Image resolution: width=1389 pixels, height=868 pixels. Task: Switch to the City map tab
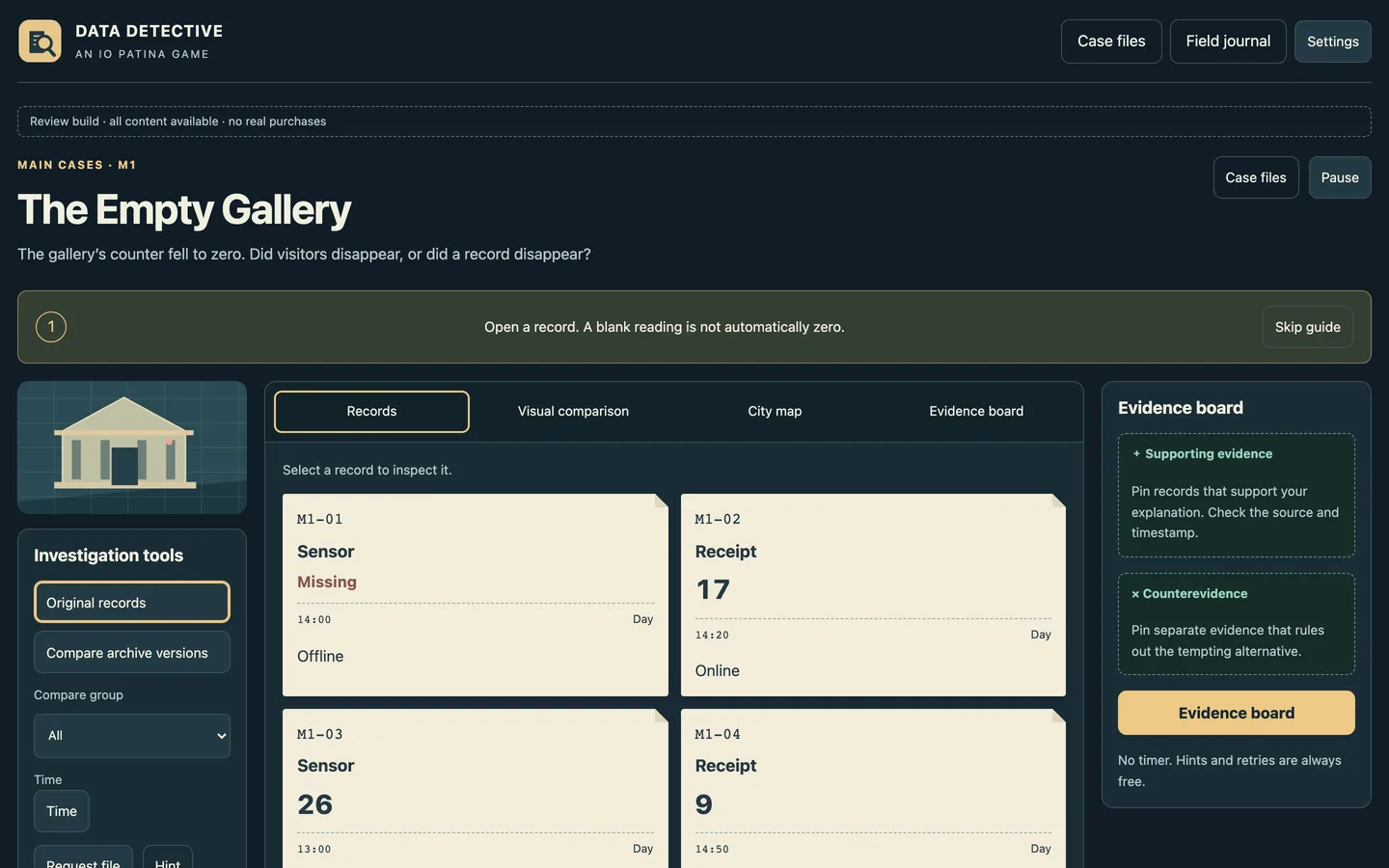tap(775, 412)
